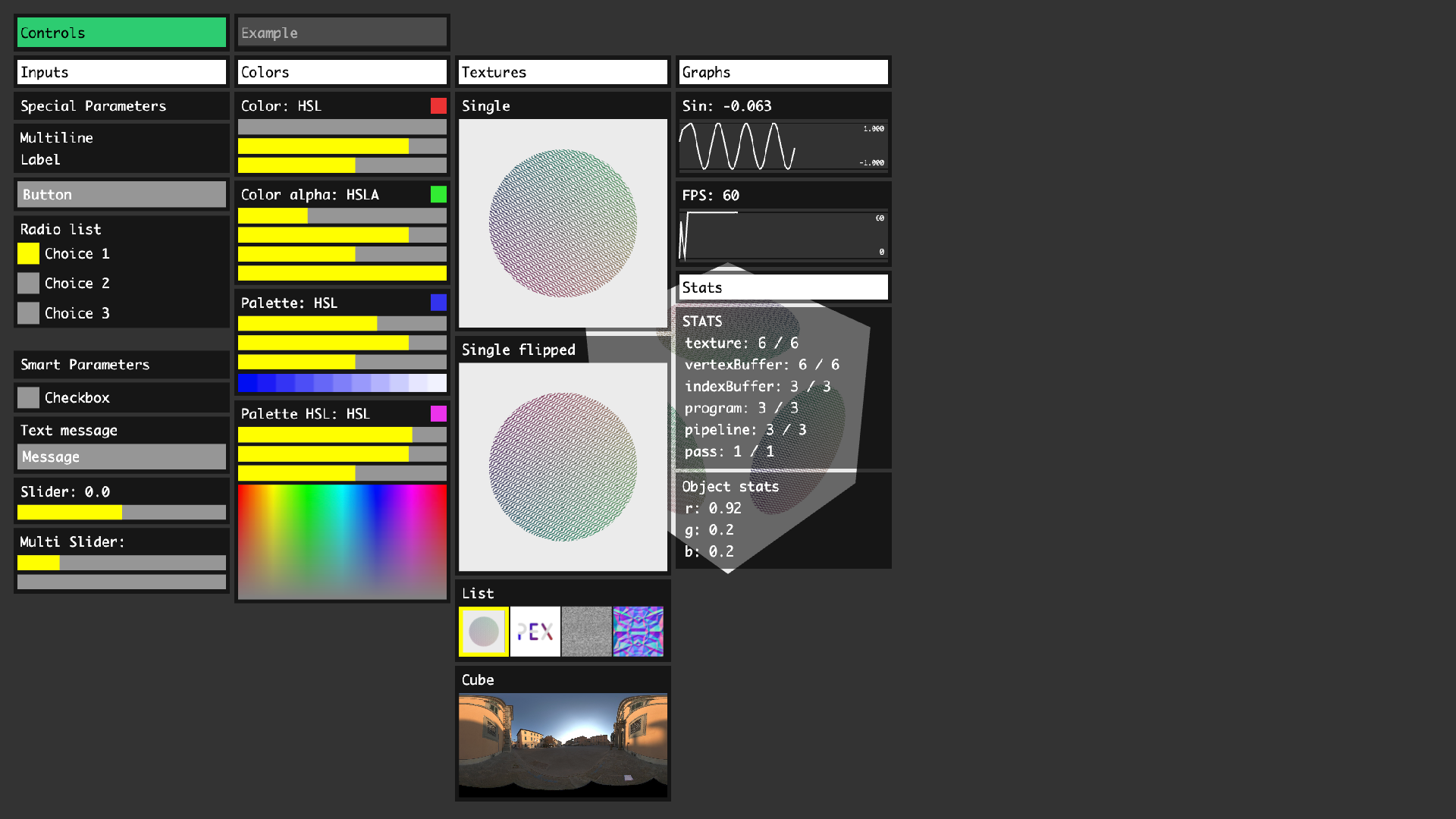Screen dimensions: 1456x819
Task: Switch to the Controls tab
Action: 121,33
